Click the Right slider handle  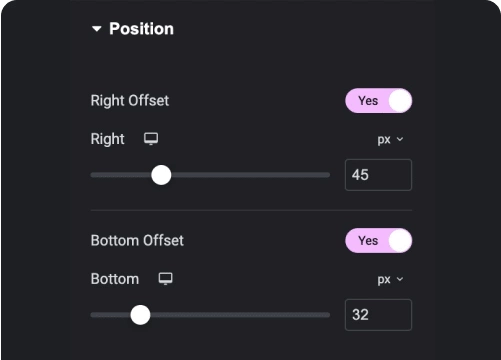[x=161, y=175]
